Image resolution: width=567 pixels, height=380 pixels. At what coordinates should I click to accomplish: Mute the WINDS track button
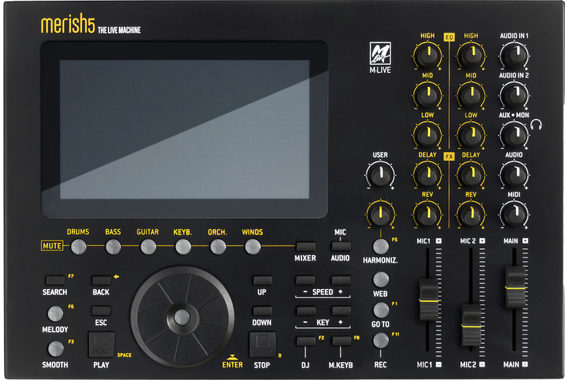click(x=253, y=247)
